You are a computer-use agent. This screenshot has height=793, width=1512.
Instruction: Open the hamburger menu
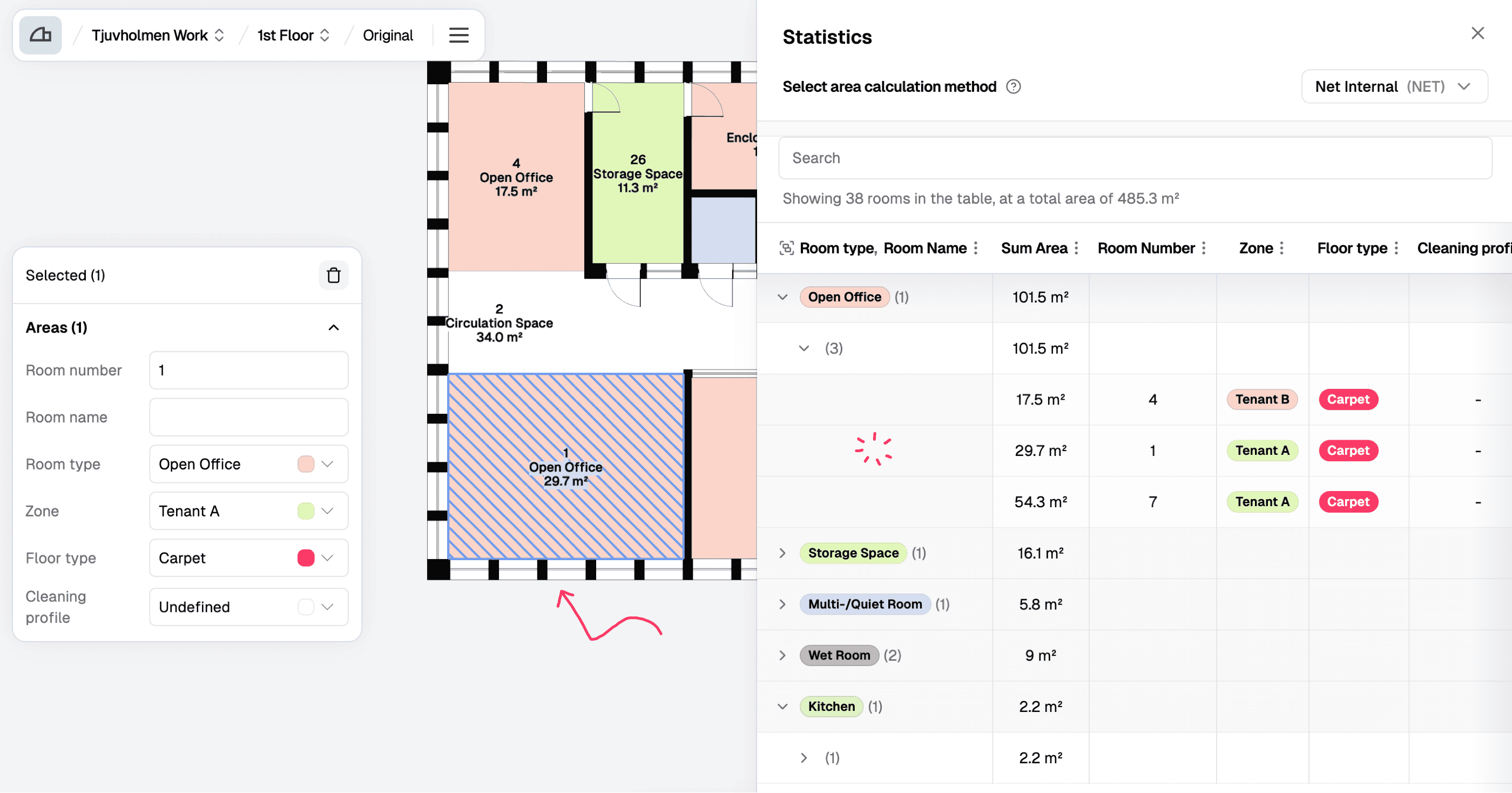(458, 35)
